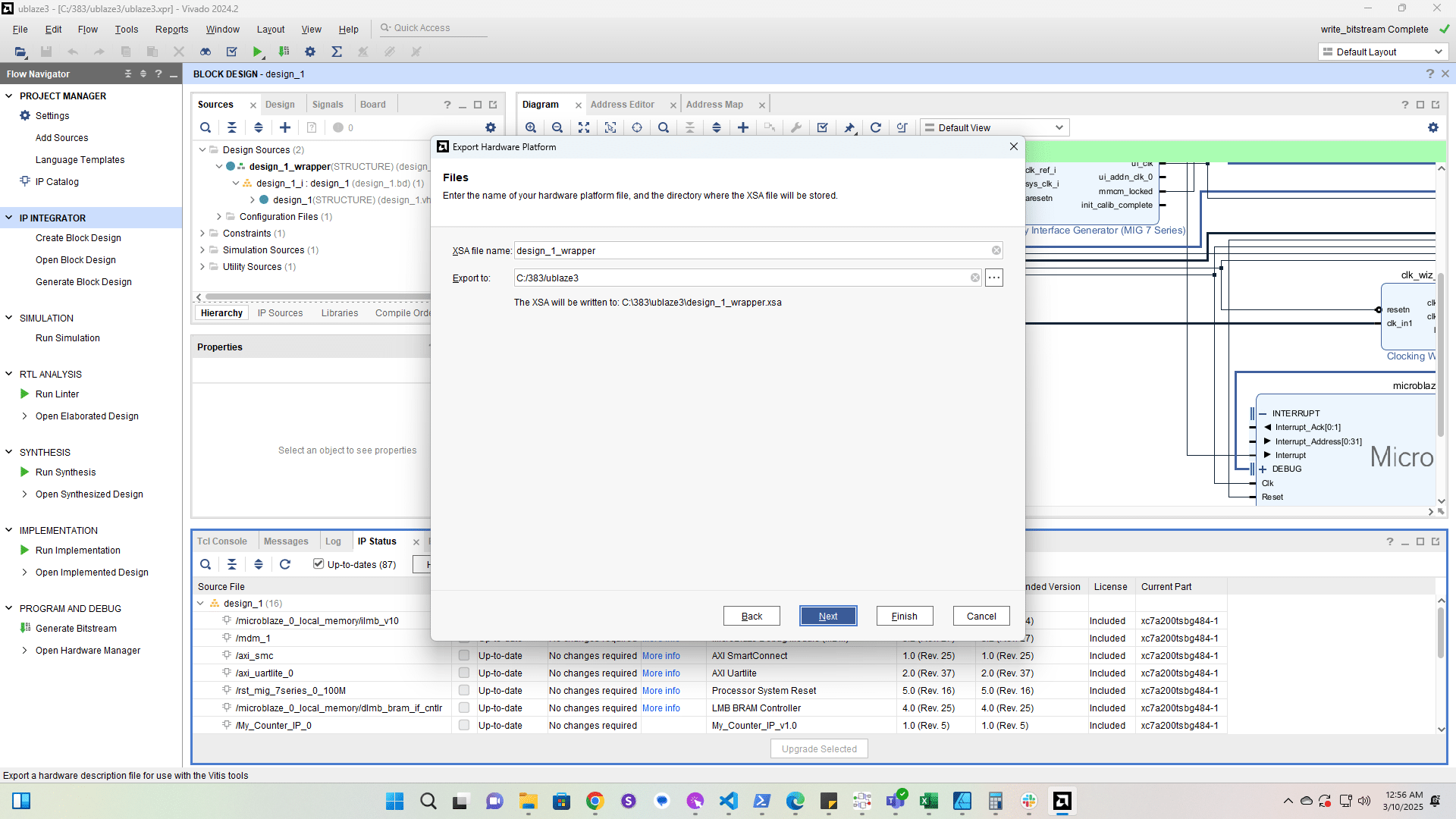
Task: Open the Default View dropdown
Action: (994, 127)
